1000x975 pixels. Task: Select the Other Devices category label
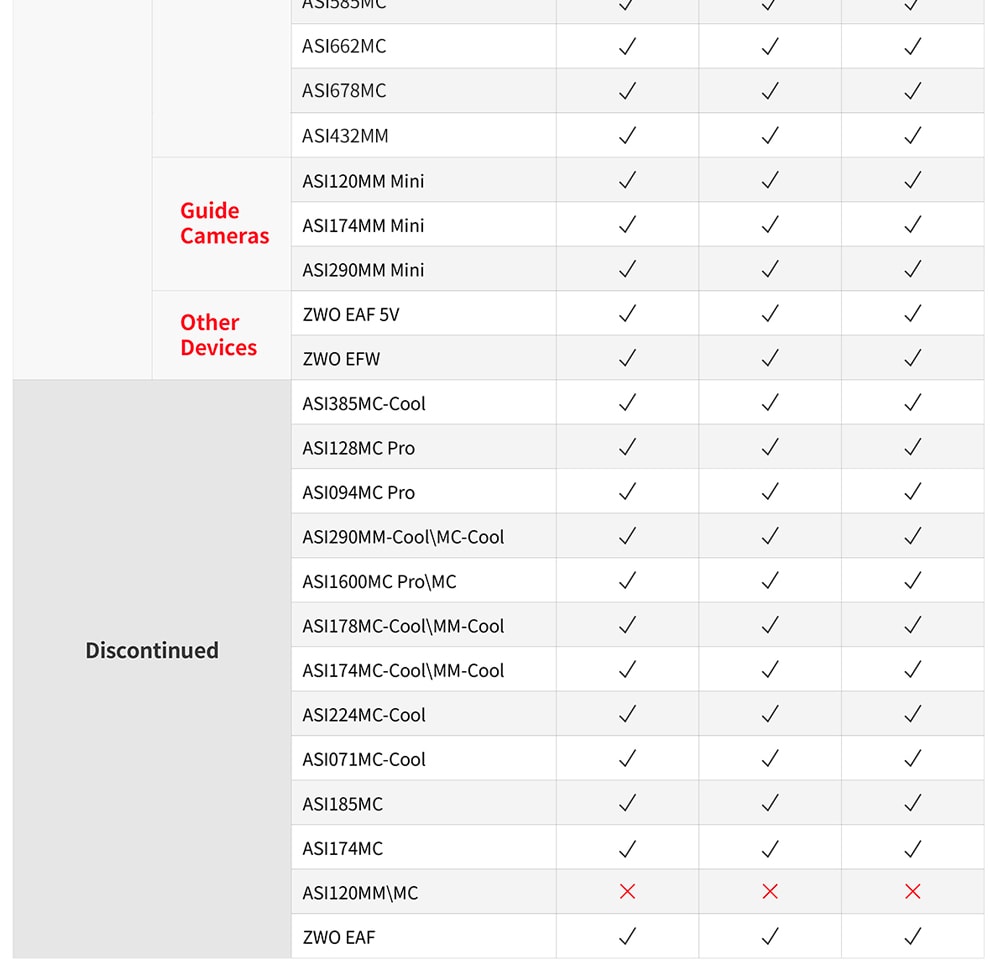point(219,335)
